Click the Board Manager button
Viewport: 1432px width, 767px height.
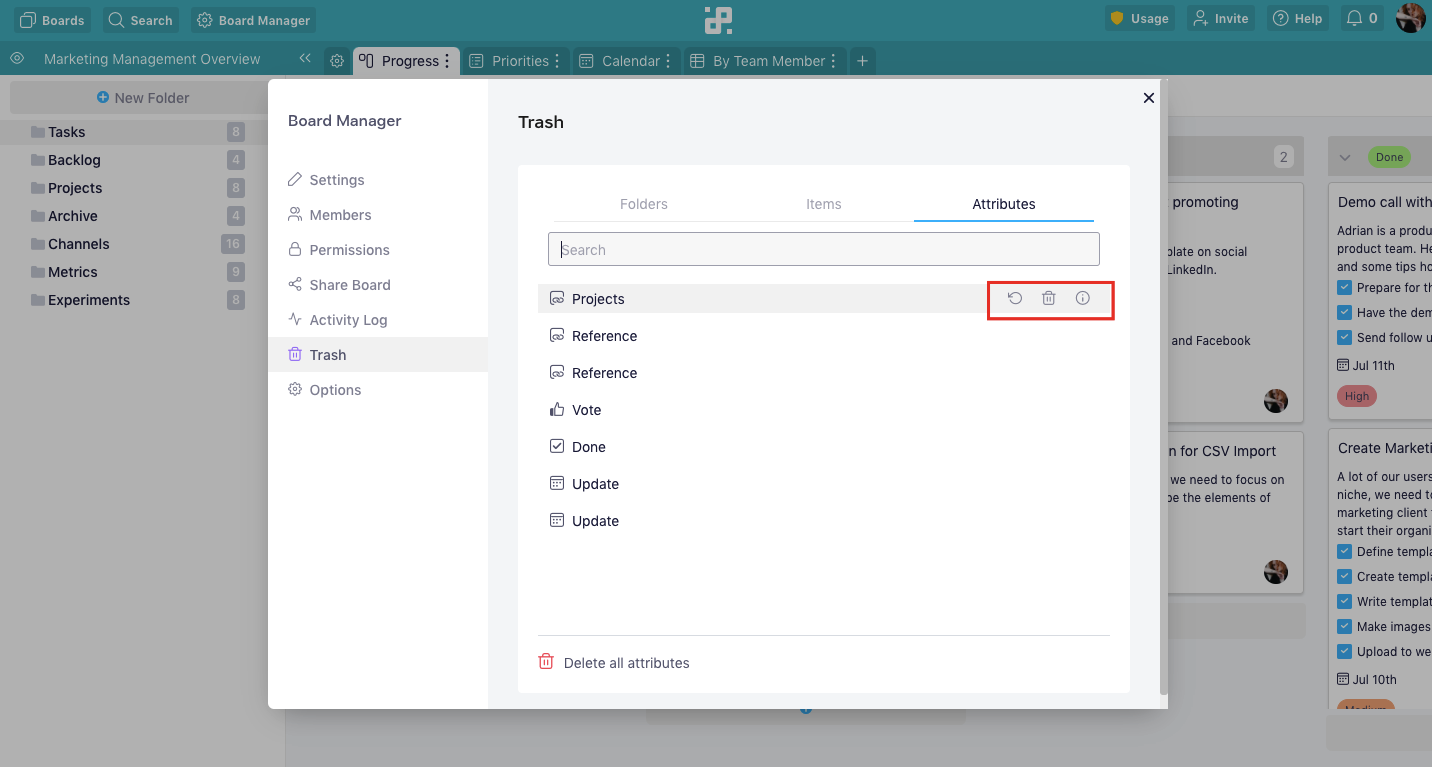coord(253,20)
